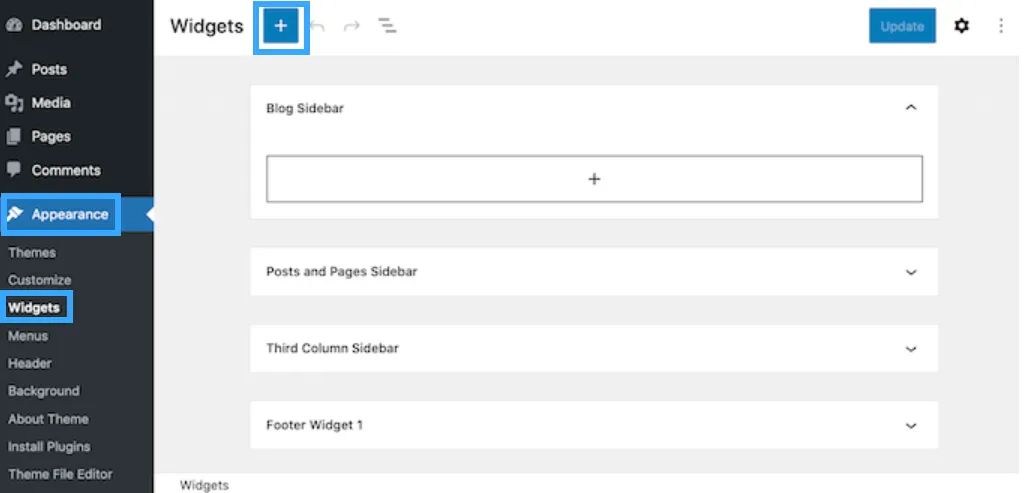
Task: Click the Pages icon in sidebar
Action: click(14, 136)
